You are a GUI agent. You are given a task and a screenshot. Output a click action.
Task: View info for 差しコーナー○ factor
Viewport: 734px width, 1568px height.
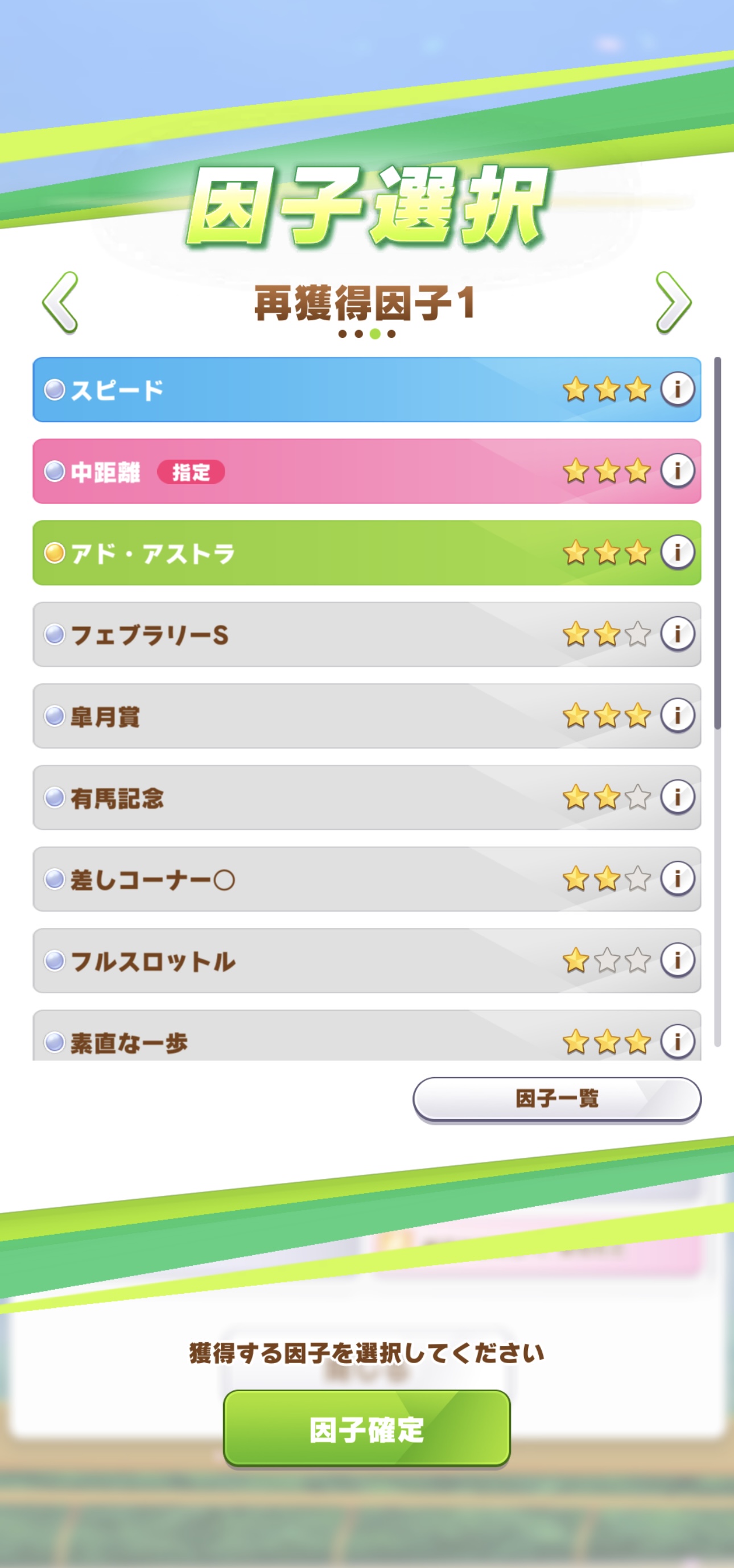pos(677,878)
